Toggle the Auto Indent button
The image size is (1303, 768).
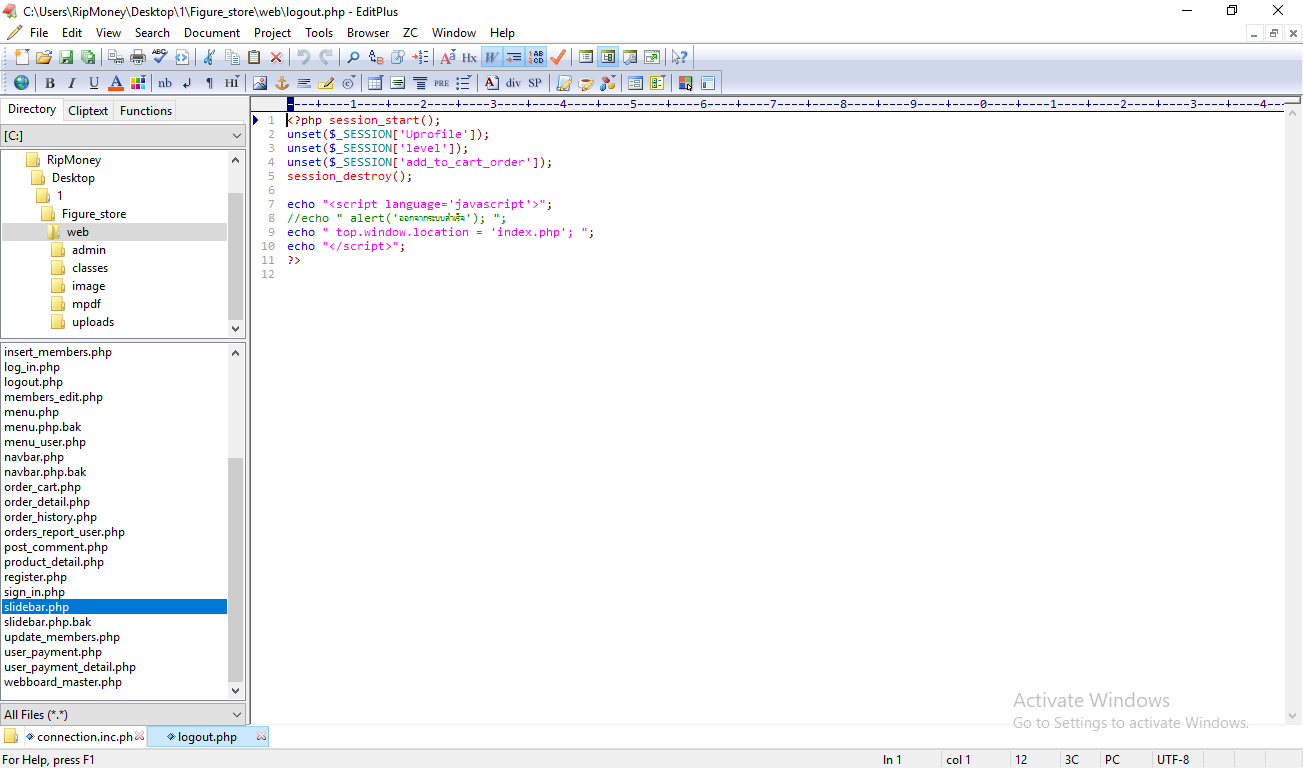[514, 57]
